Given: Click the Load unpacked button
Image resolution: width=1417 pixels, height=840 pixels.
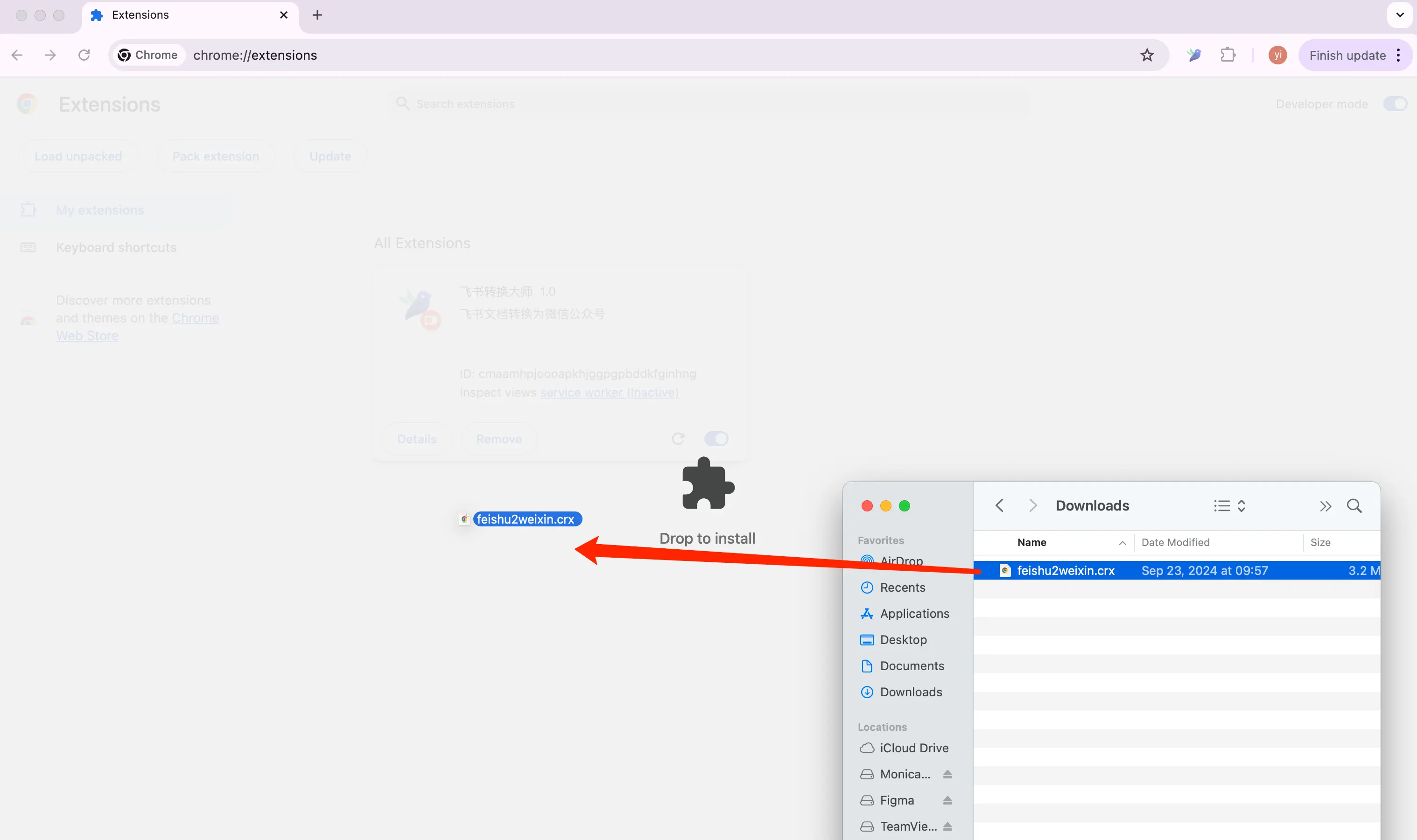Looking at the screenshot, I should (x=78, y=156).
